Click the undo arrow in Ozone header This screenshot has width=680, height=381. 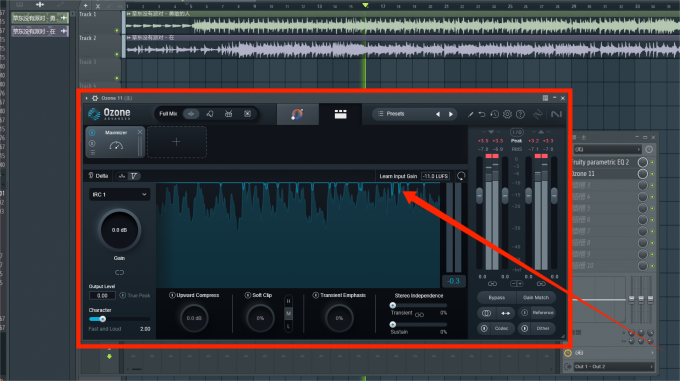482,114
